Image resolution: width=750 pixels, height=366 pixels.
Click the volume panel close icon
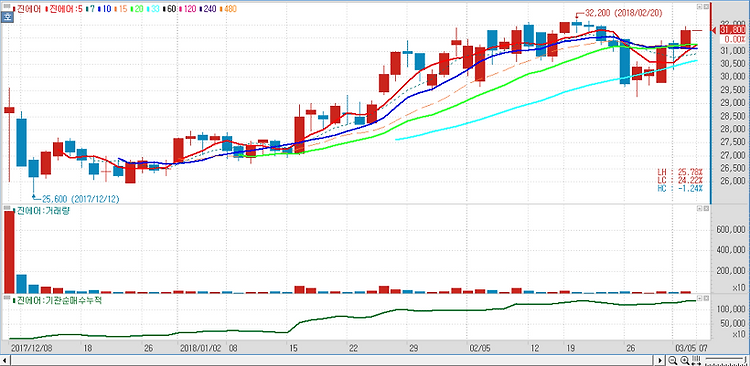coord(706,209)
